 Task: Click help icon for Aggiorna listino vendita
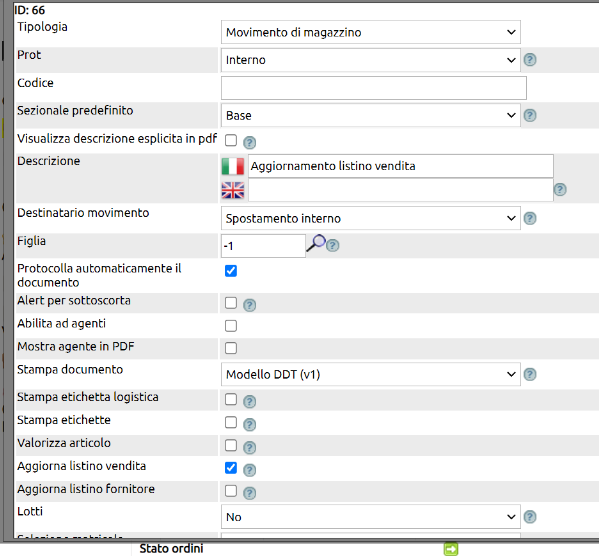click(x=249, y=470)
